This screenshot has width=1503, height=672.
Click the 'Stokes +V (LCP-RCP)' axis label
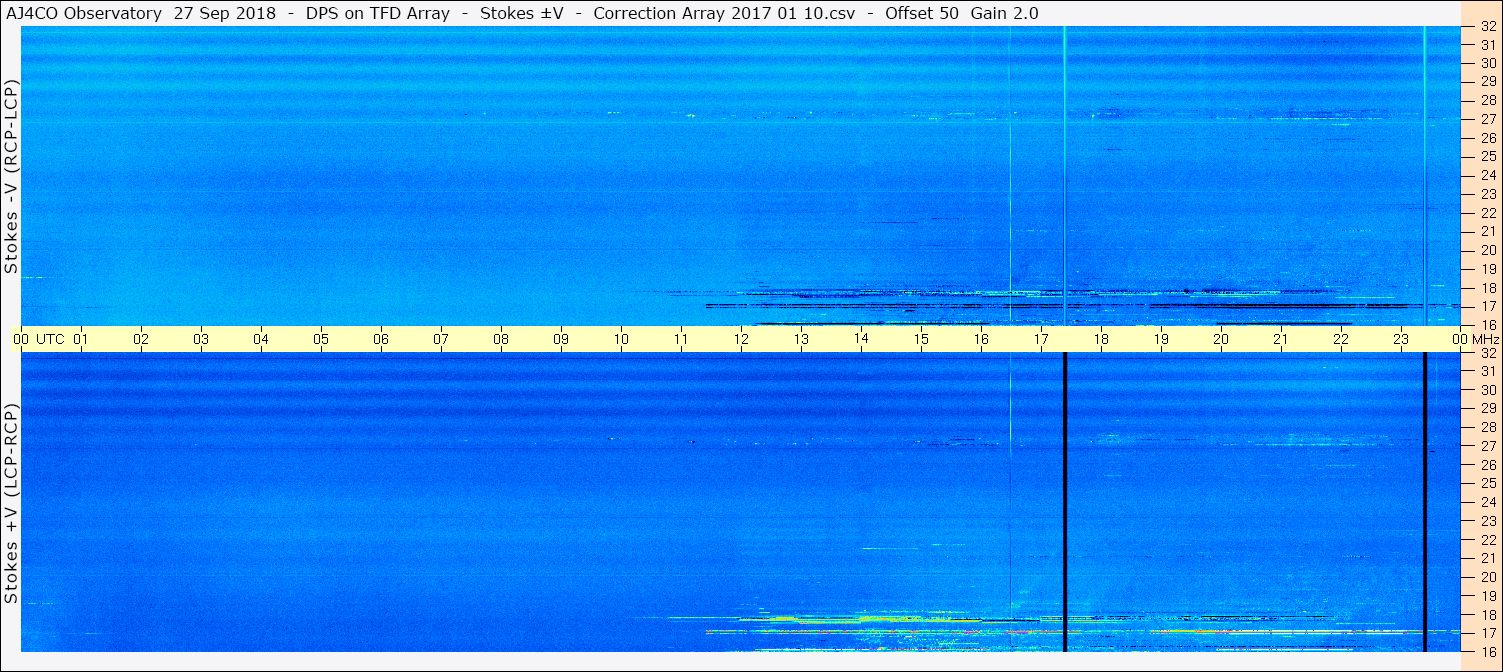tap(12, 504)
